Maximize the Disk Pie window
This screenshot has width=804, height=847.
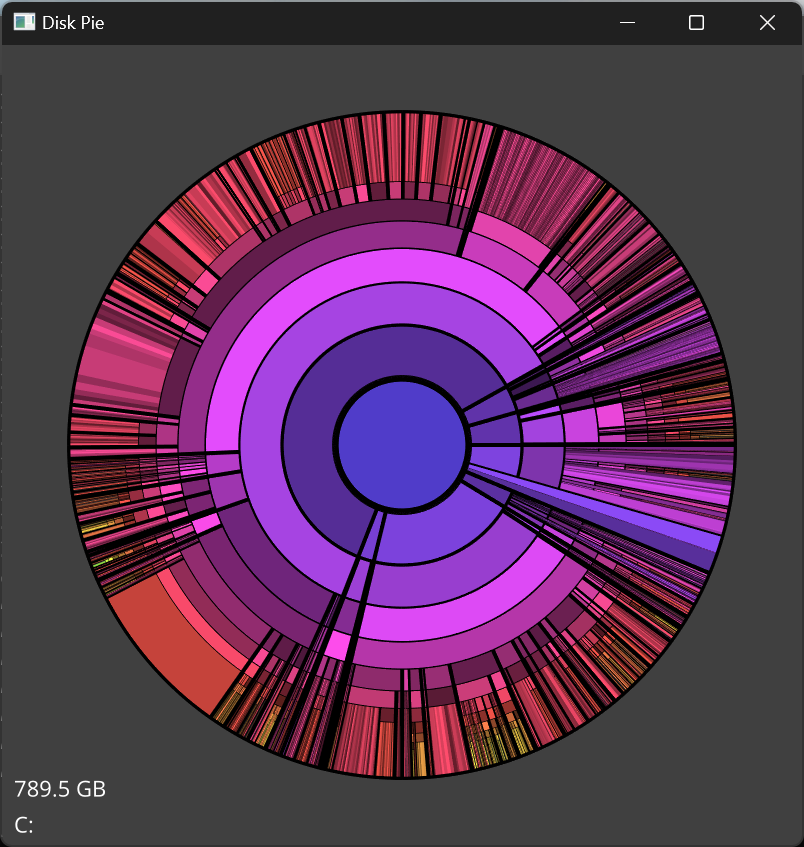tap(697, 22)
